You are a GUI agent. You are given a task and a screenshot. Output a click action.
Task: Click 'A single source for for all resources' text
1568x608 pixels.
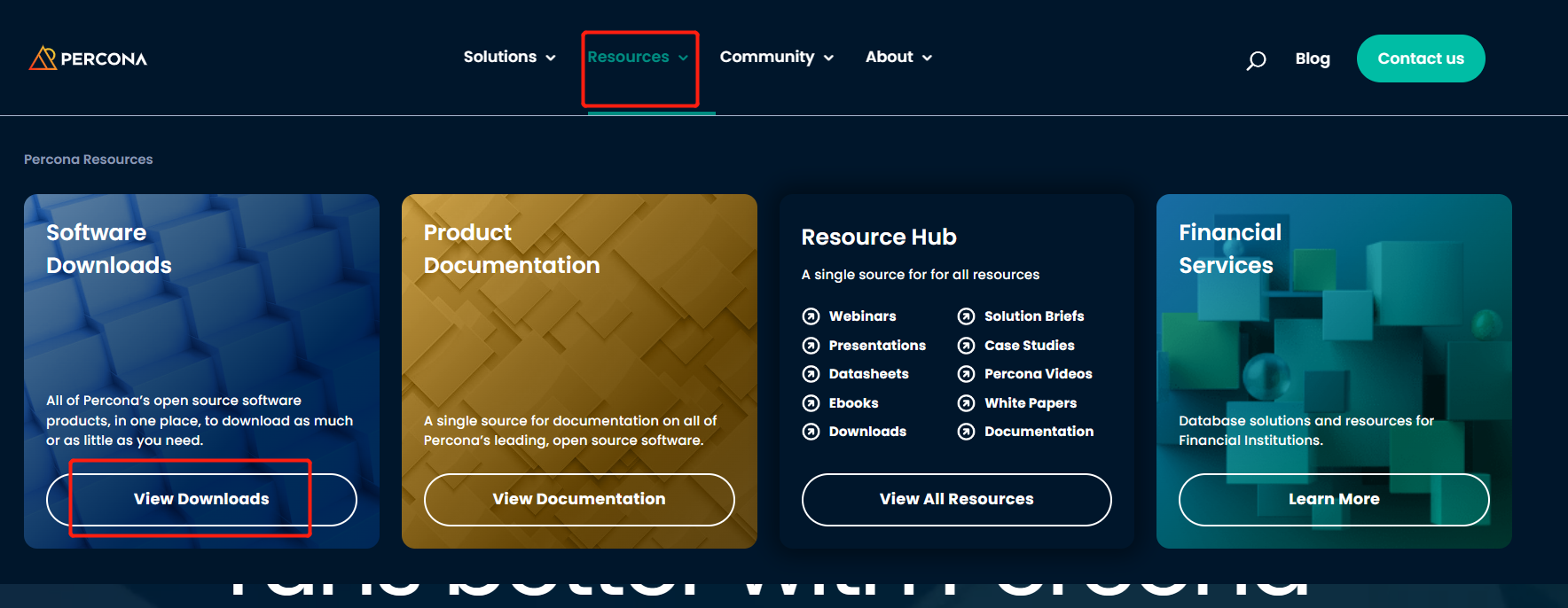point(921,275)
